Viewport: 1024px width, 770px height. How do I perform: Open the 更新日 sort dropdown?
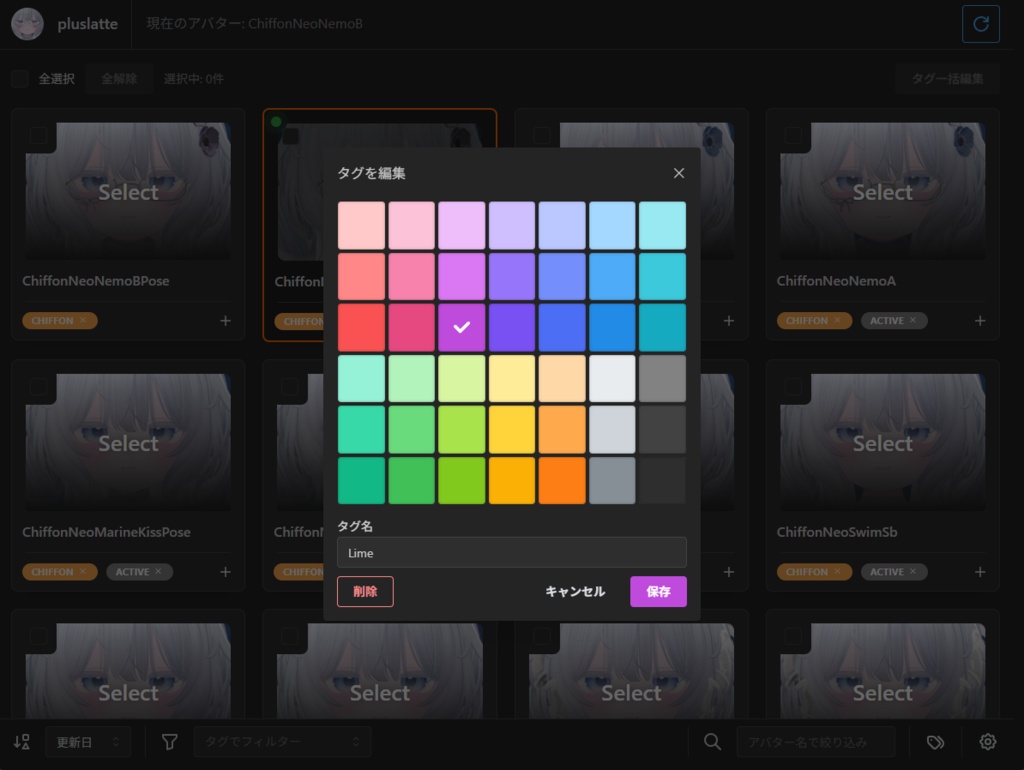coord(88,741)
